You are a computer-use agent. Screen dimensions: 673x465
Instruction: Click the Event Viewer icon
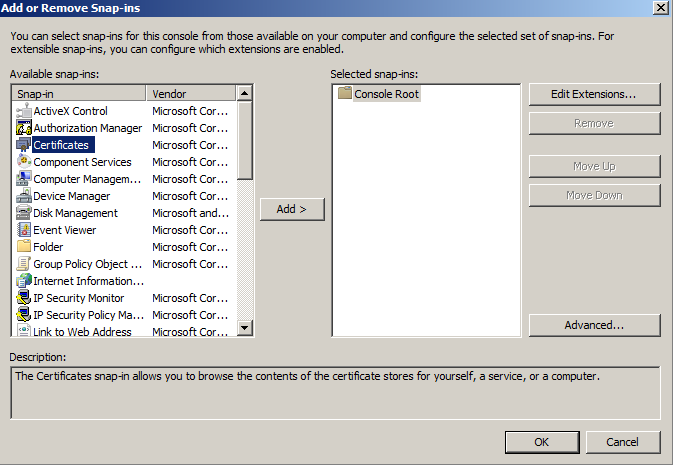click(24, 230)
